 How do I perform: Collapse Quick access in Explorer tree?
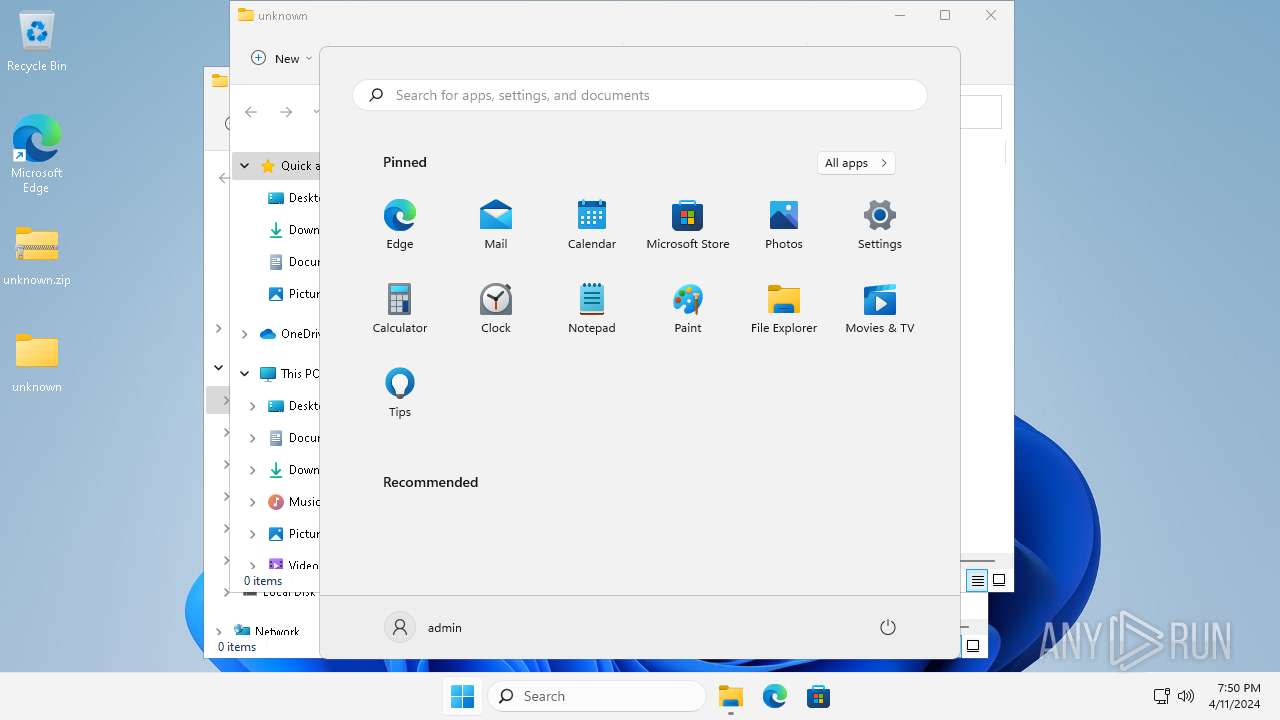pyautogui.click(x=244, y=166)
